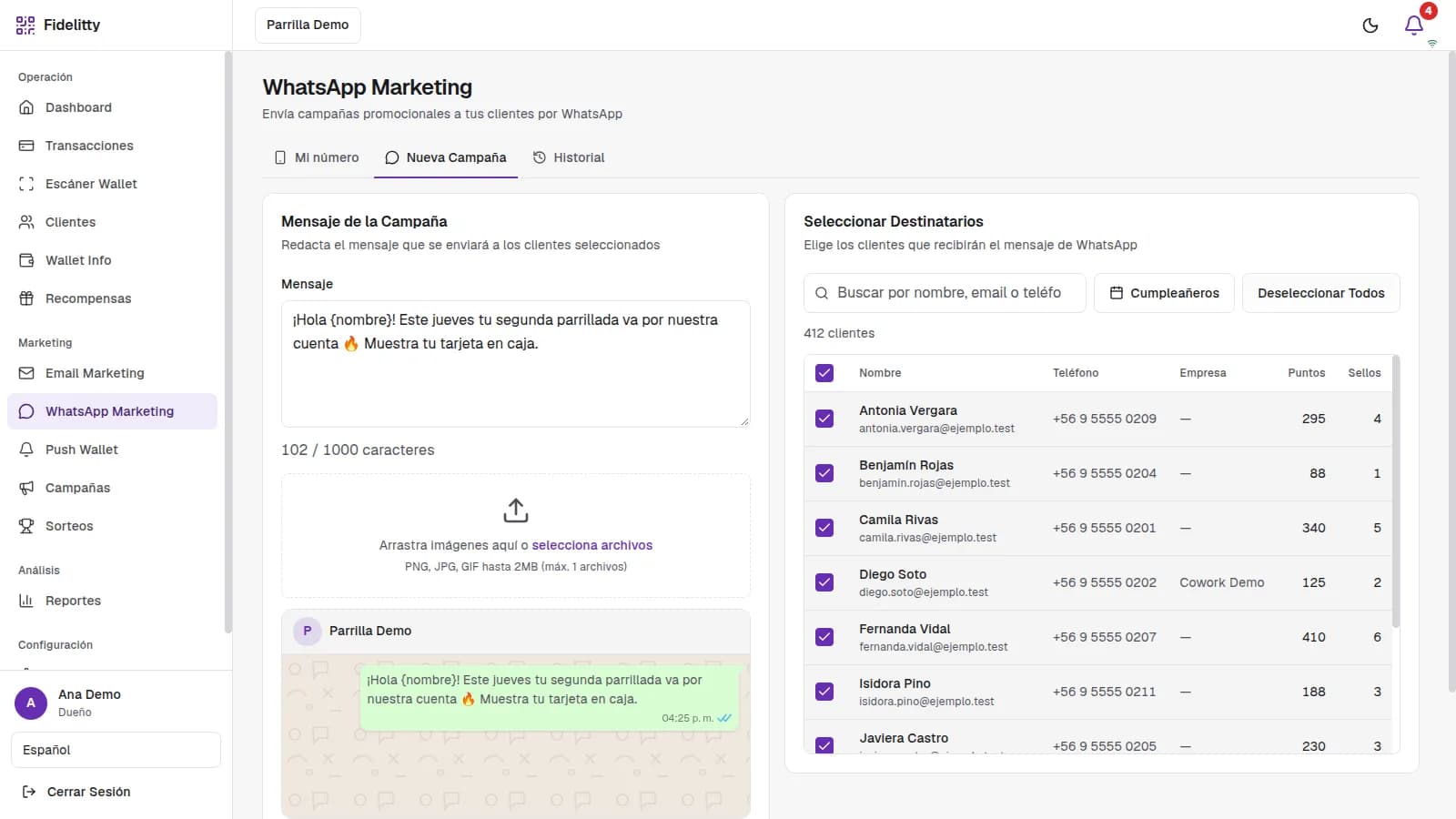Toggle the select-all header checkbox
This screenshot has height=819, width=1456.
click(x=824, y=373)
